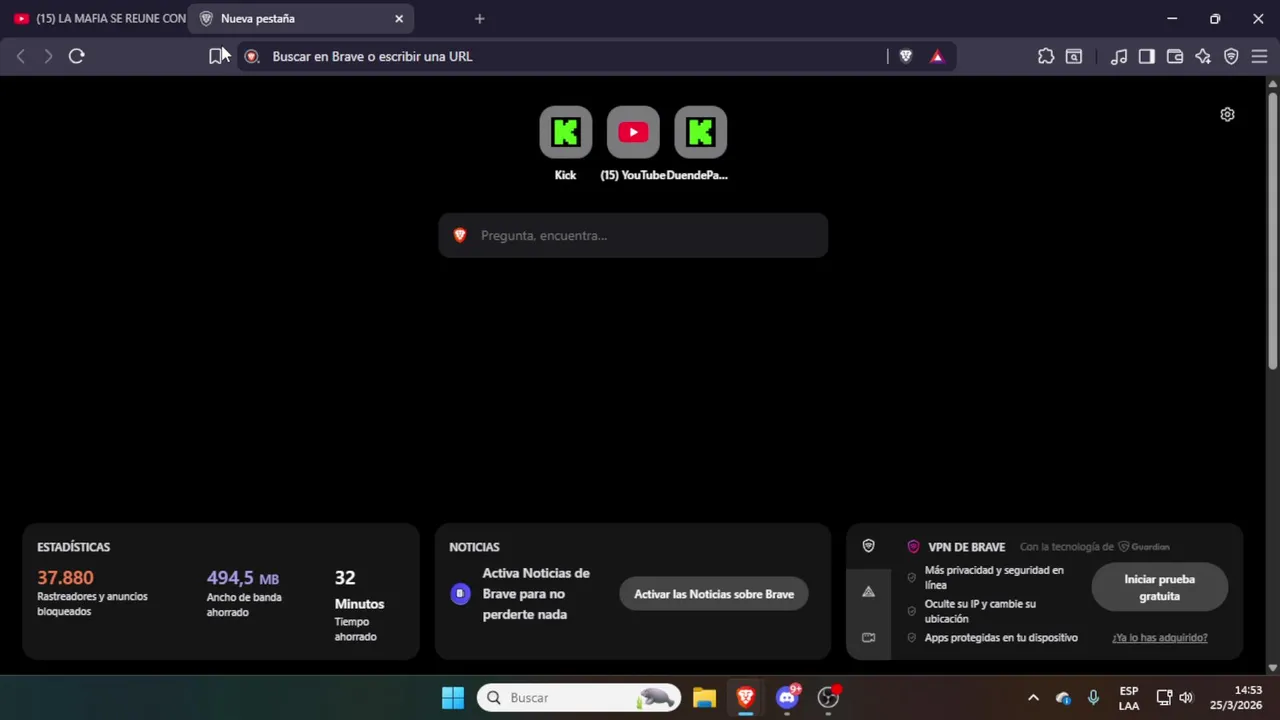Image resolution: width=1280 pixels, height=720 pixels.
Task: Open the music note playlist icon
Action: [1119, 56]
